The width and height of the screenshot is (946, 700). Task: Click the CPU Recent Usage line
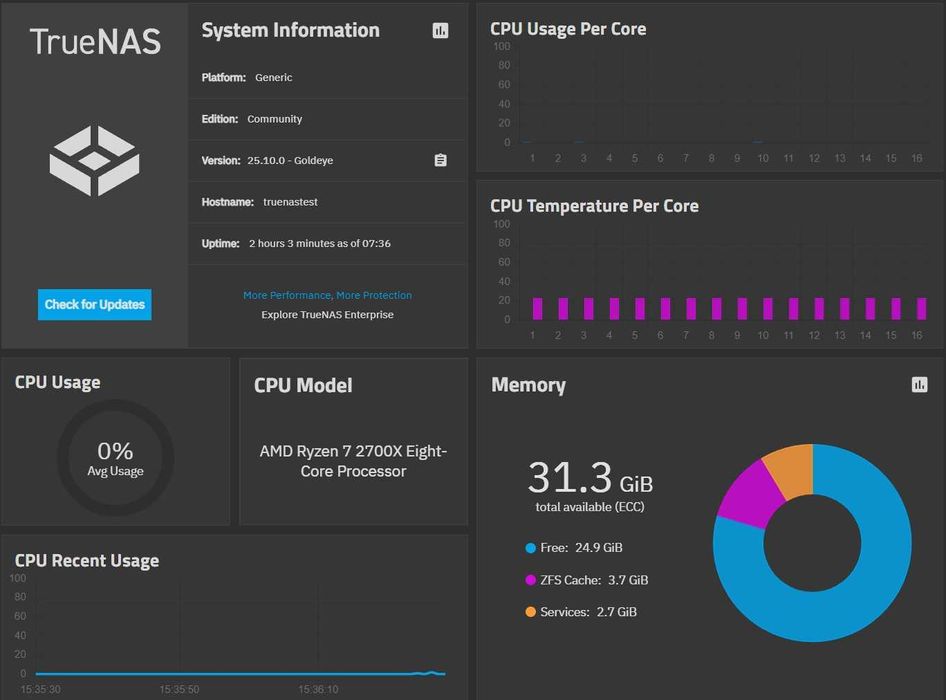[240, 673]
